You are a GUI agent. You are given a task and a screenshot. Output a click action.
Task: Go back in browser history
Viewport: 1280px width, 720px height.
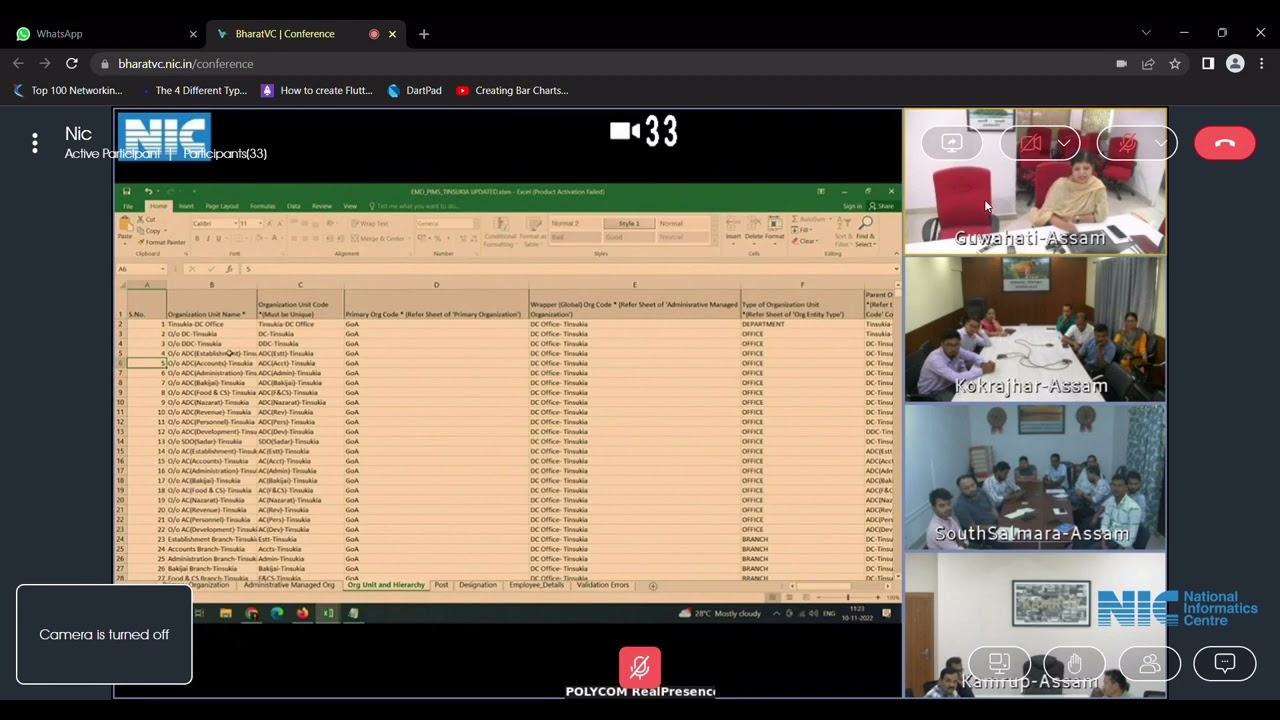[x=18, y=63]
